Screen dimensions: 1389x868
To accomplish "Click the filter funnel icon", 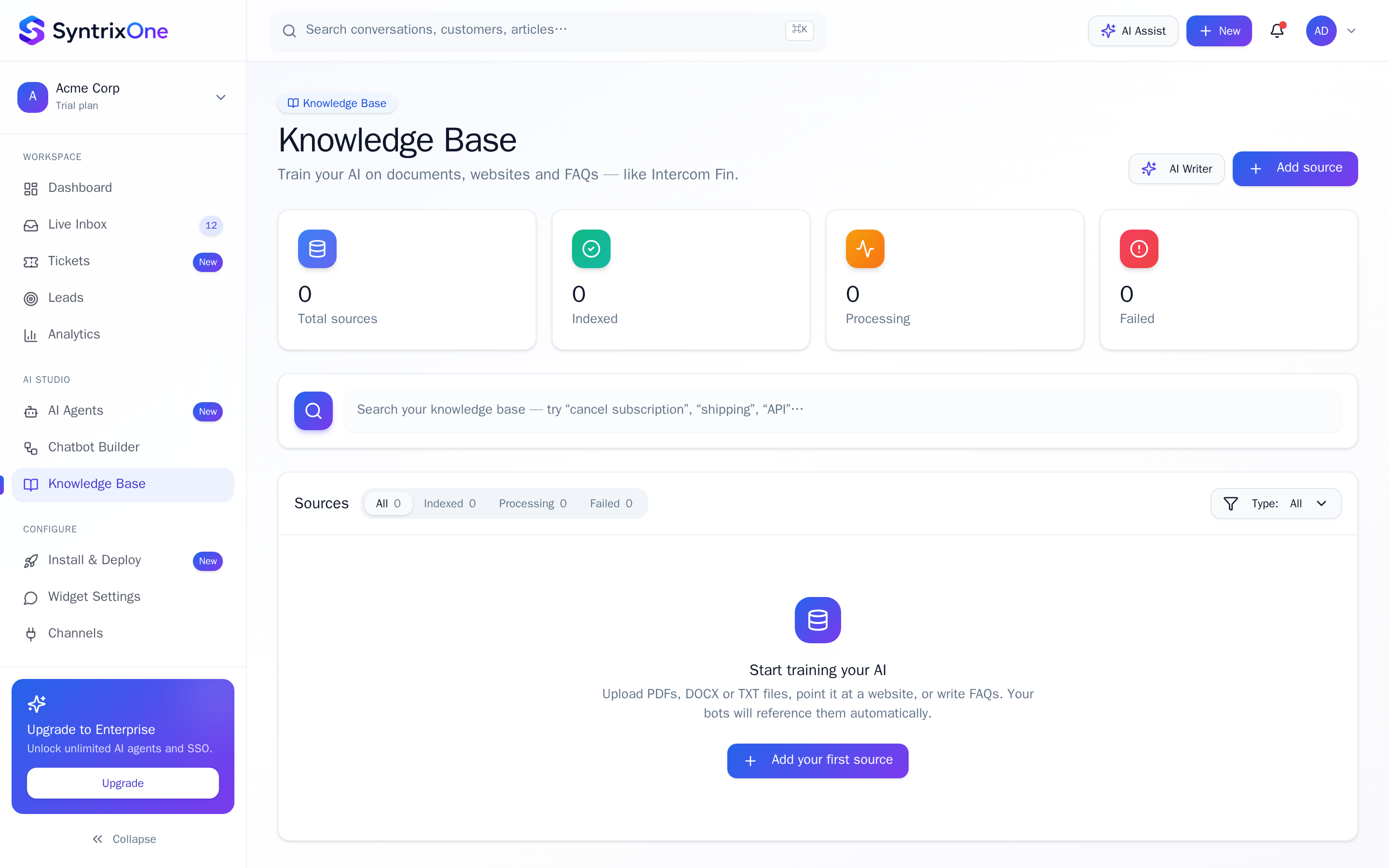I will pos(1231,503).
